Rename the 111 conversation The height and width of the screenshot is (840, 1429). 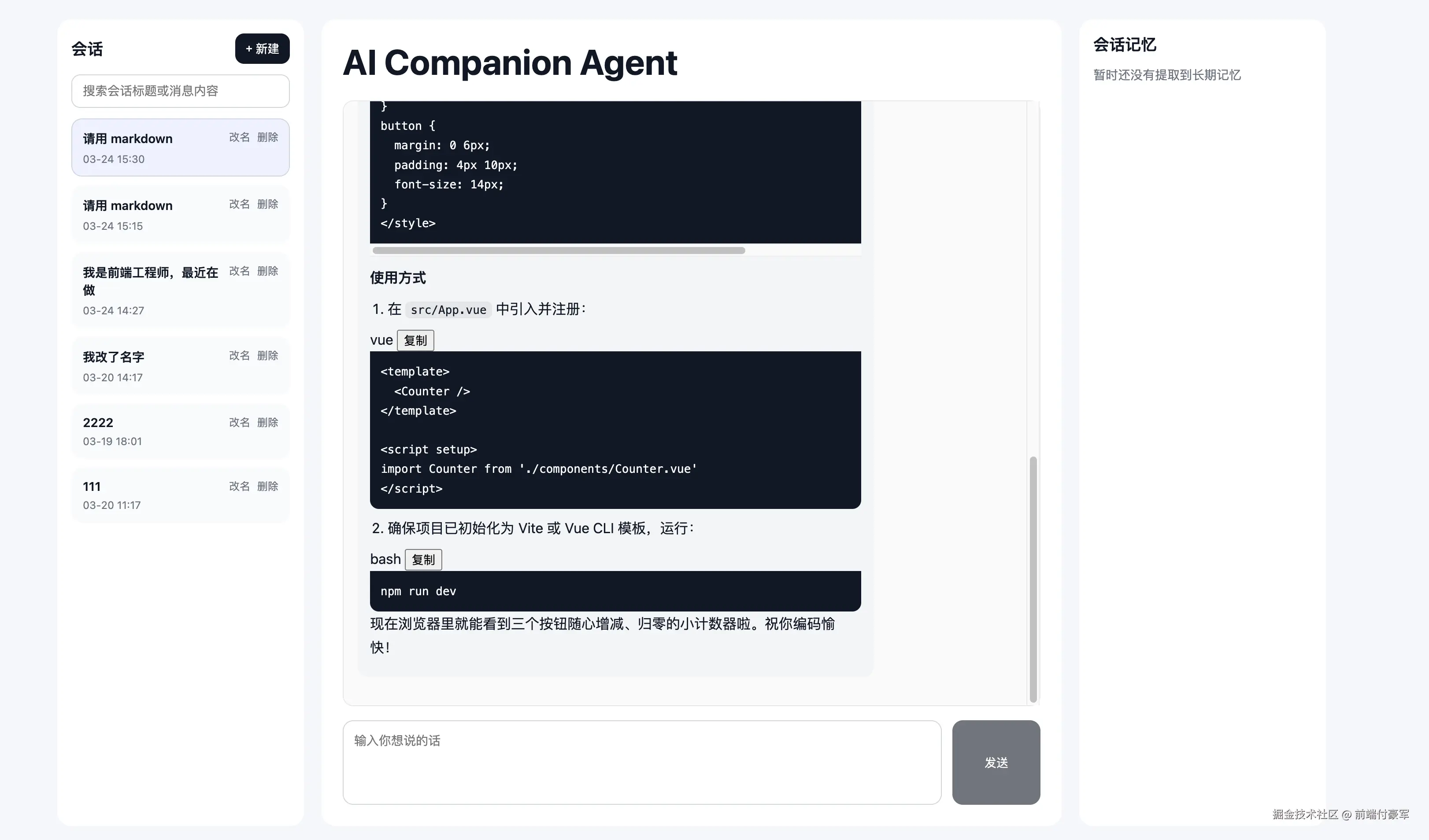coord(239,486)
